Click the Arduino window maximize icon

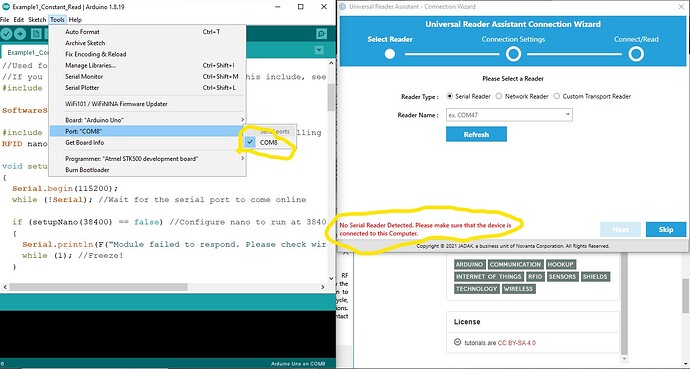301,7
